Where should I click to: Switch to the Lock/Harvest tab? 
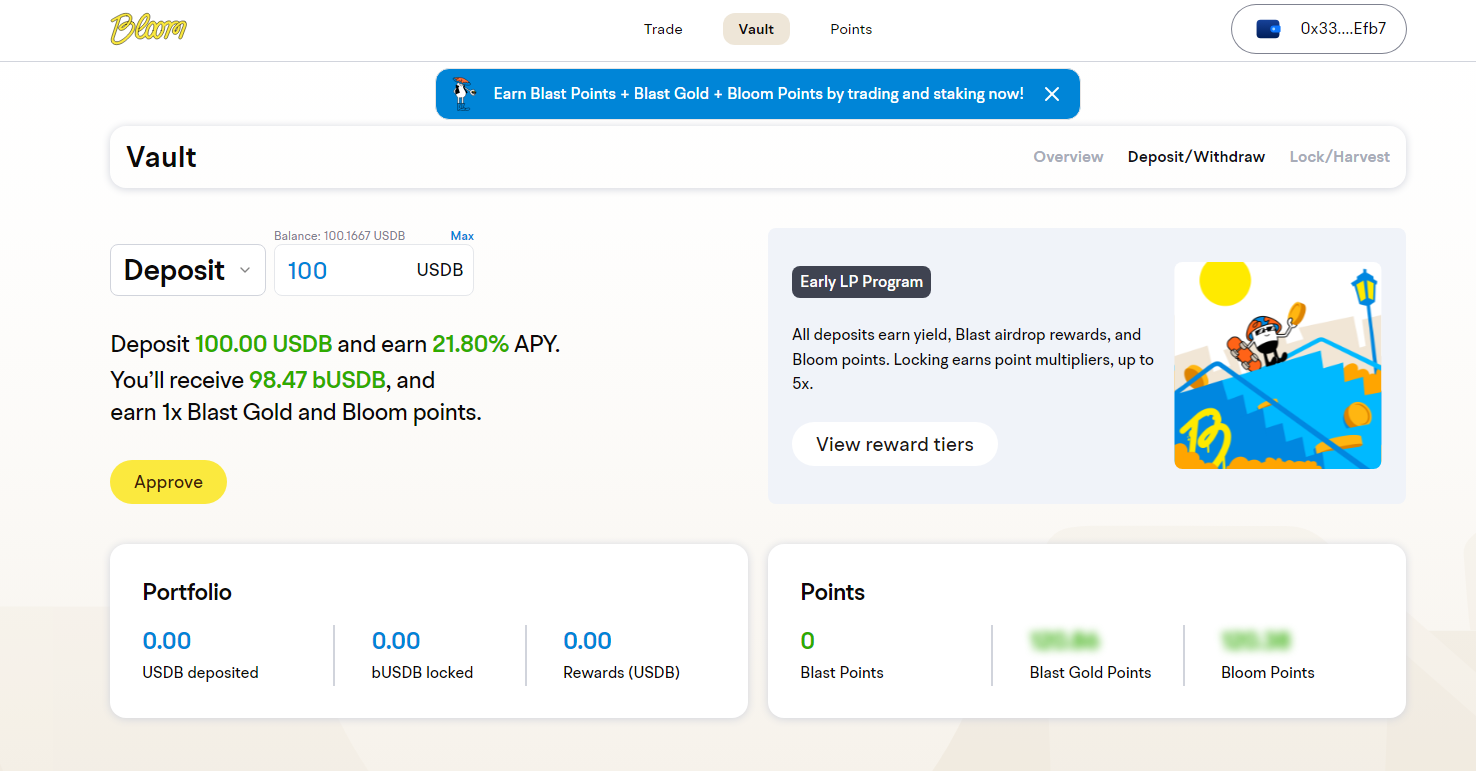click(1340, 157)
